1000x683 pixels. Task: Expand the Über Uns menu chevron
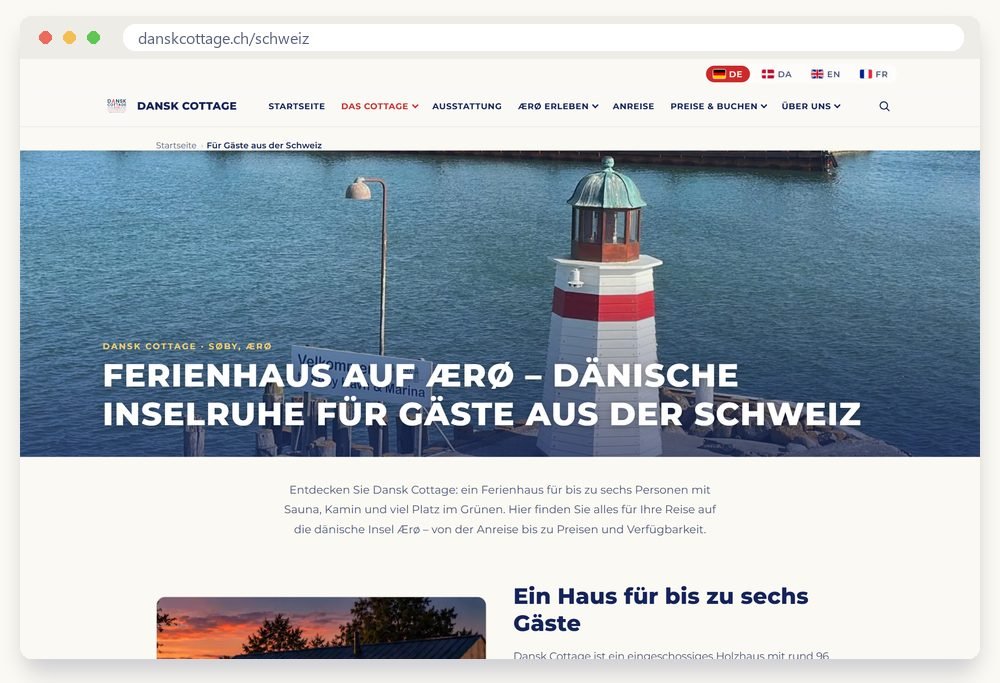[837, 106]
